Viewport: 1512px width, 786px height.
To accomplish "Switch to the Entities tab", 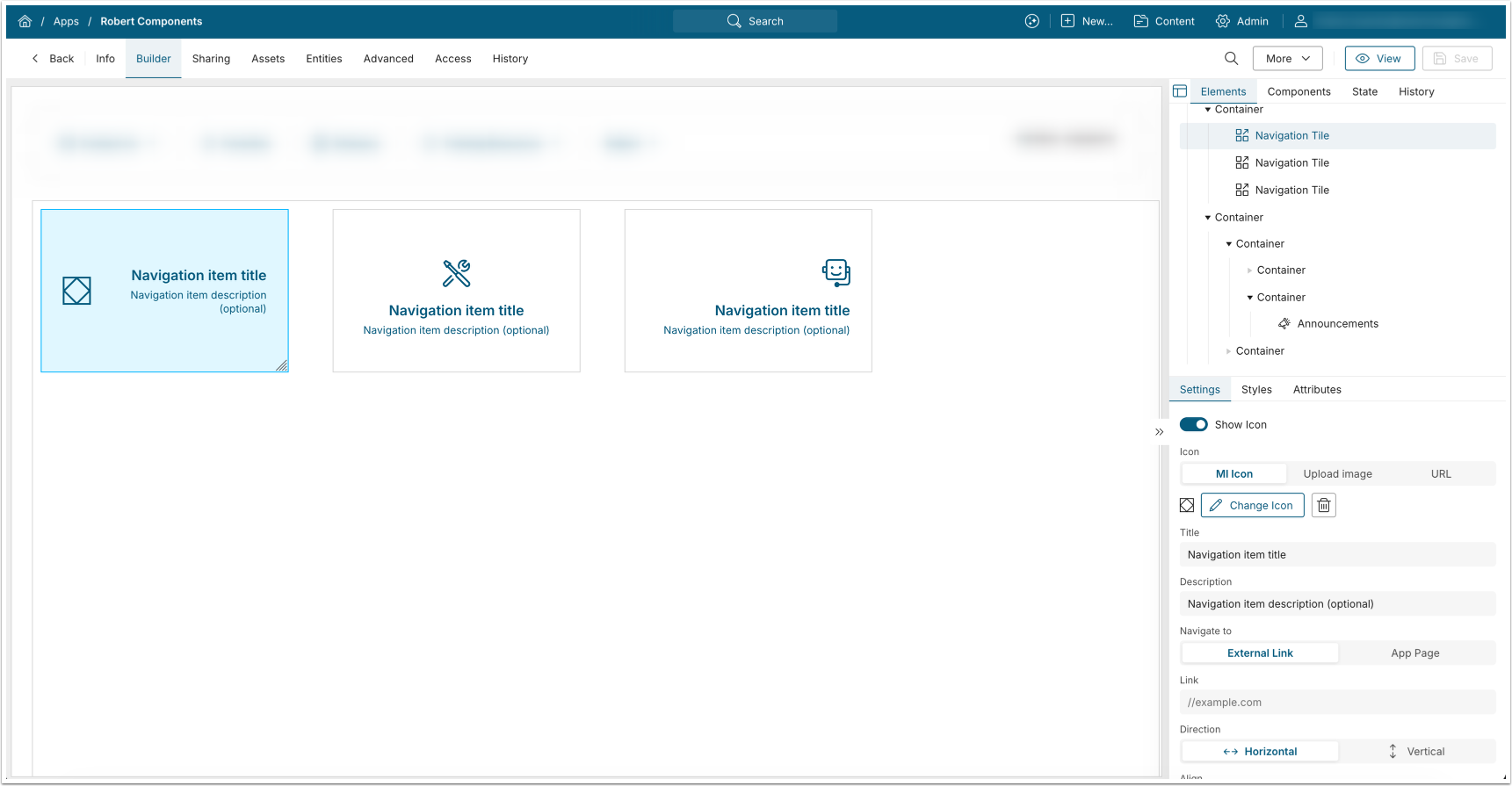I will [324, 59].
